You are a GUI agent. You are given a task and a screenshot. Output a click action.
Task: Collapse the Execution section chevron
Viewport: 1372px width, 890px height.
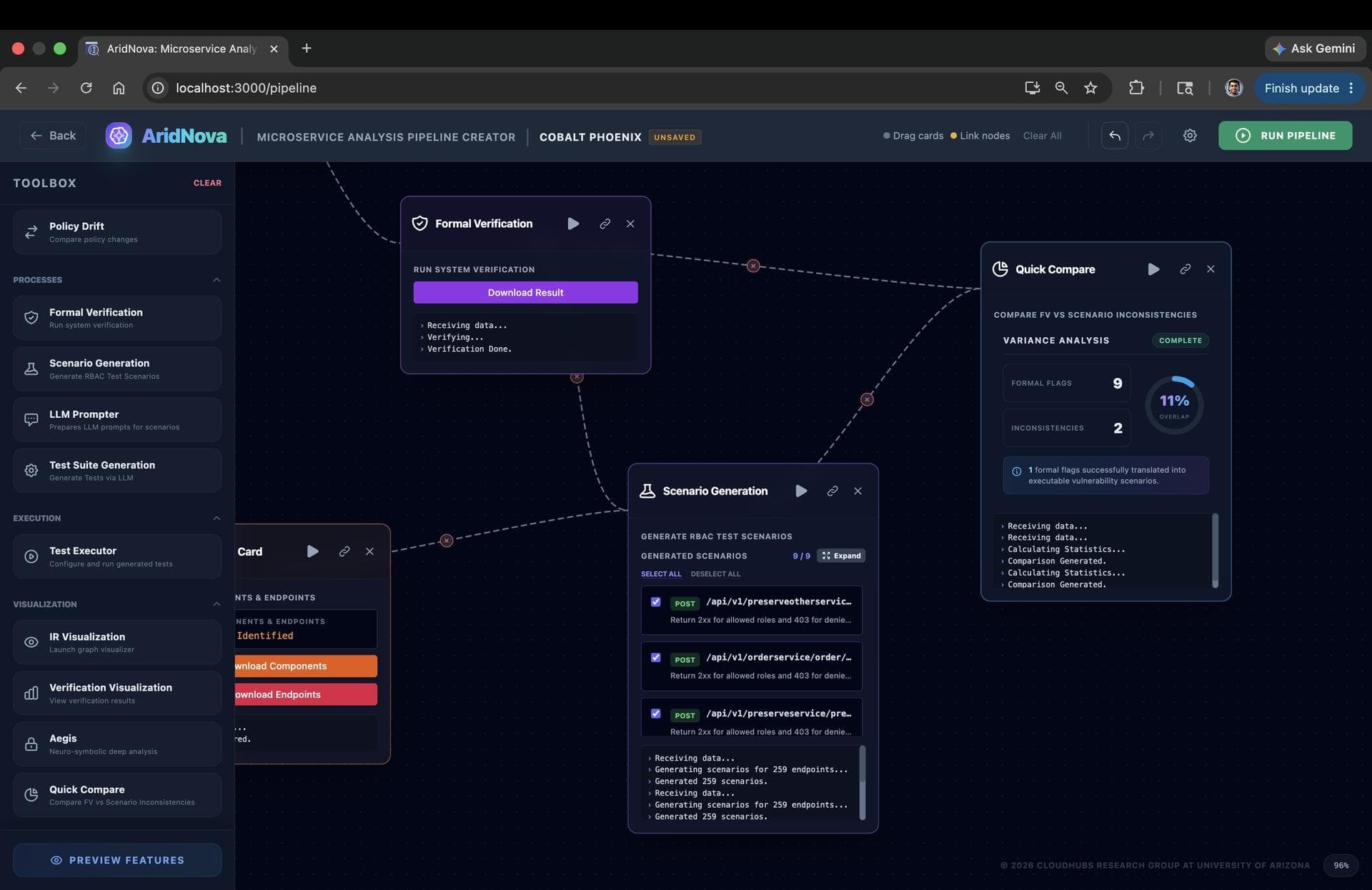click(217, 519)
